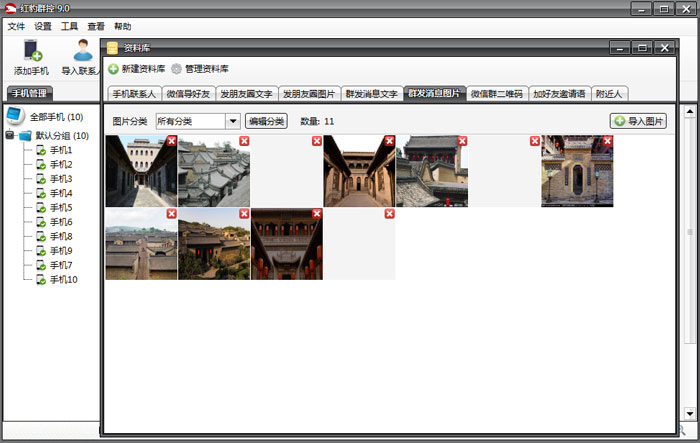Switch to 群发消息文字 tab
Image resolution: width=700 pixels, height=443 pixels.
[371, 94]
